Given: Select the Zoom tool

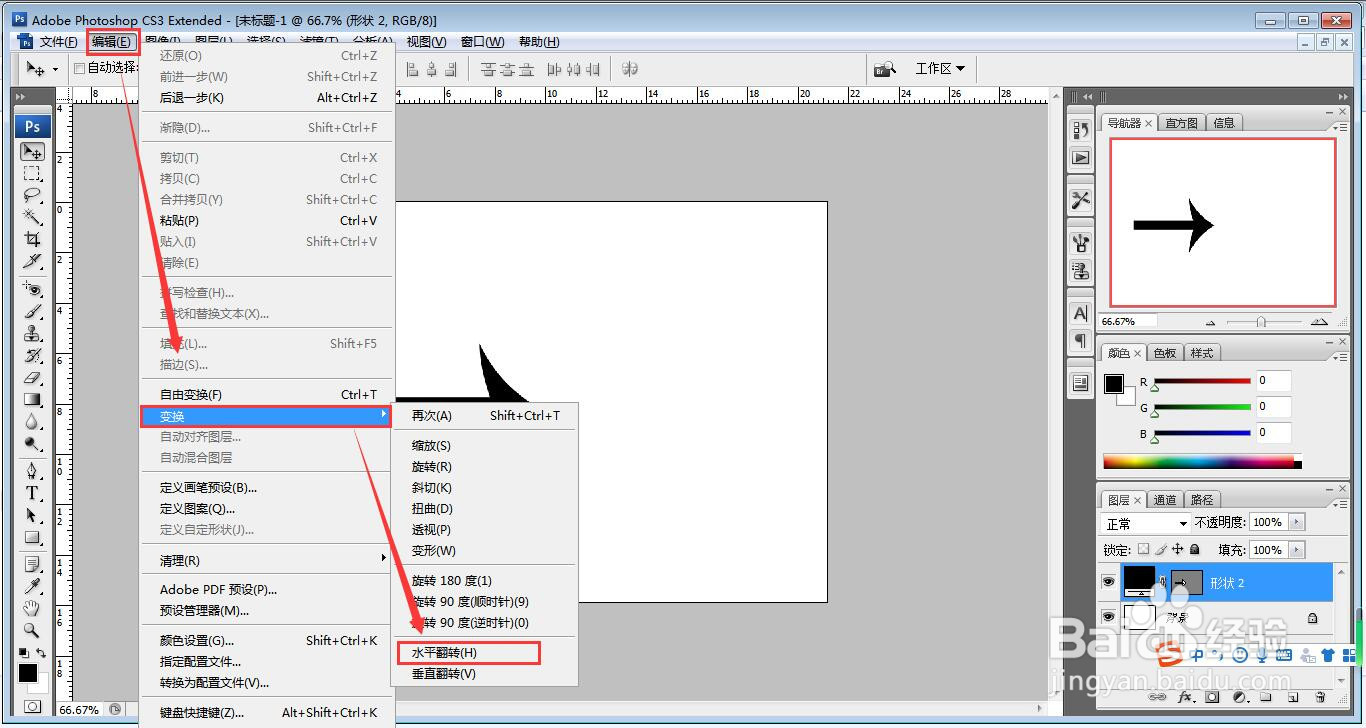Looking at the screenshot, I should click(33, 631).
